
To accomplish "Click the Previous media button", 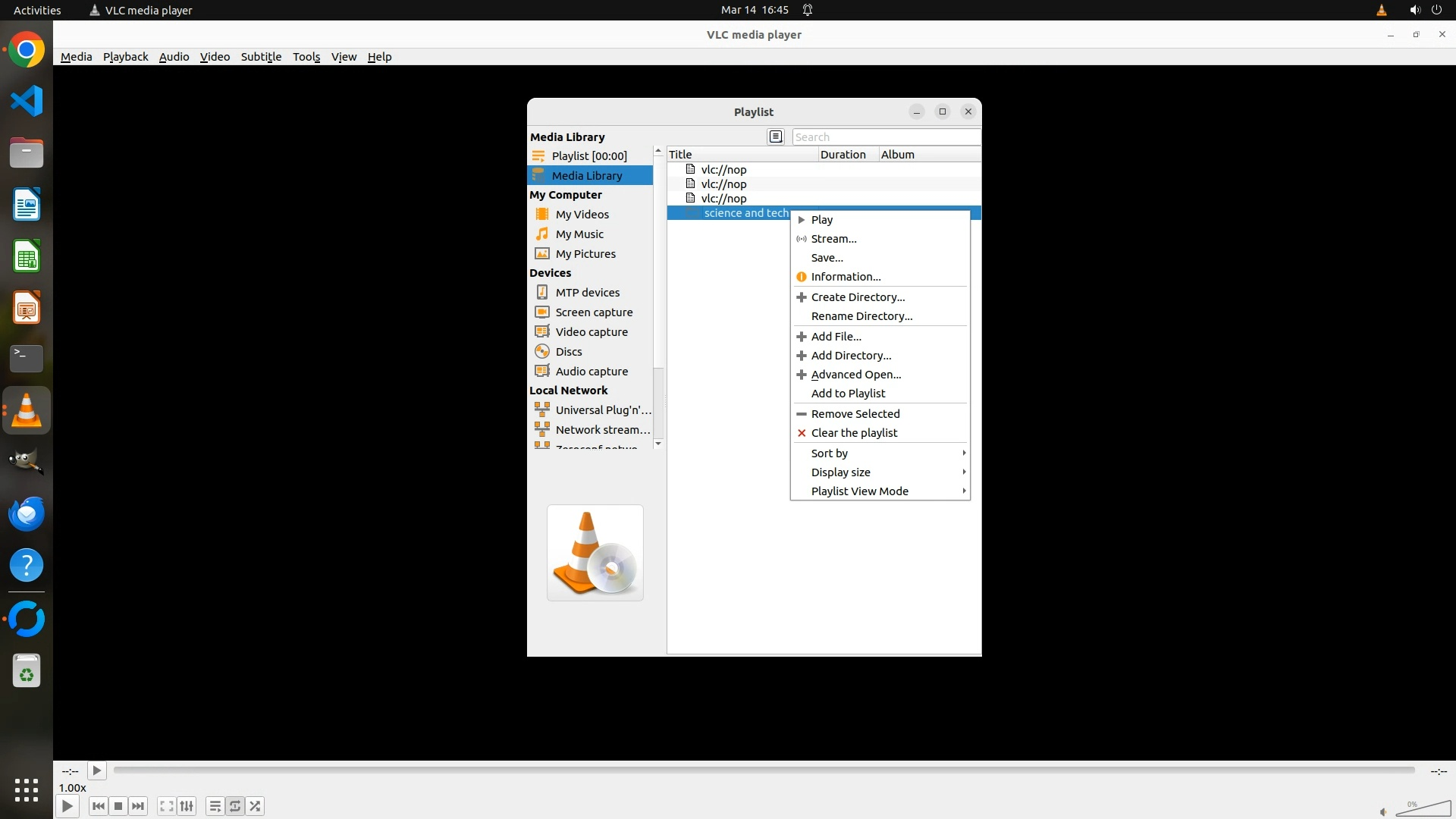I will point(98,806).
